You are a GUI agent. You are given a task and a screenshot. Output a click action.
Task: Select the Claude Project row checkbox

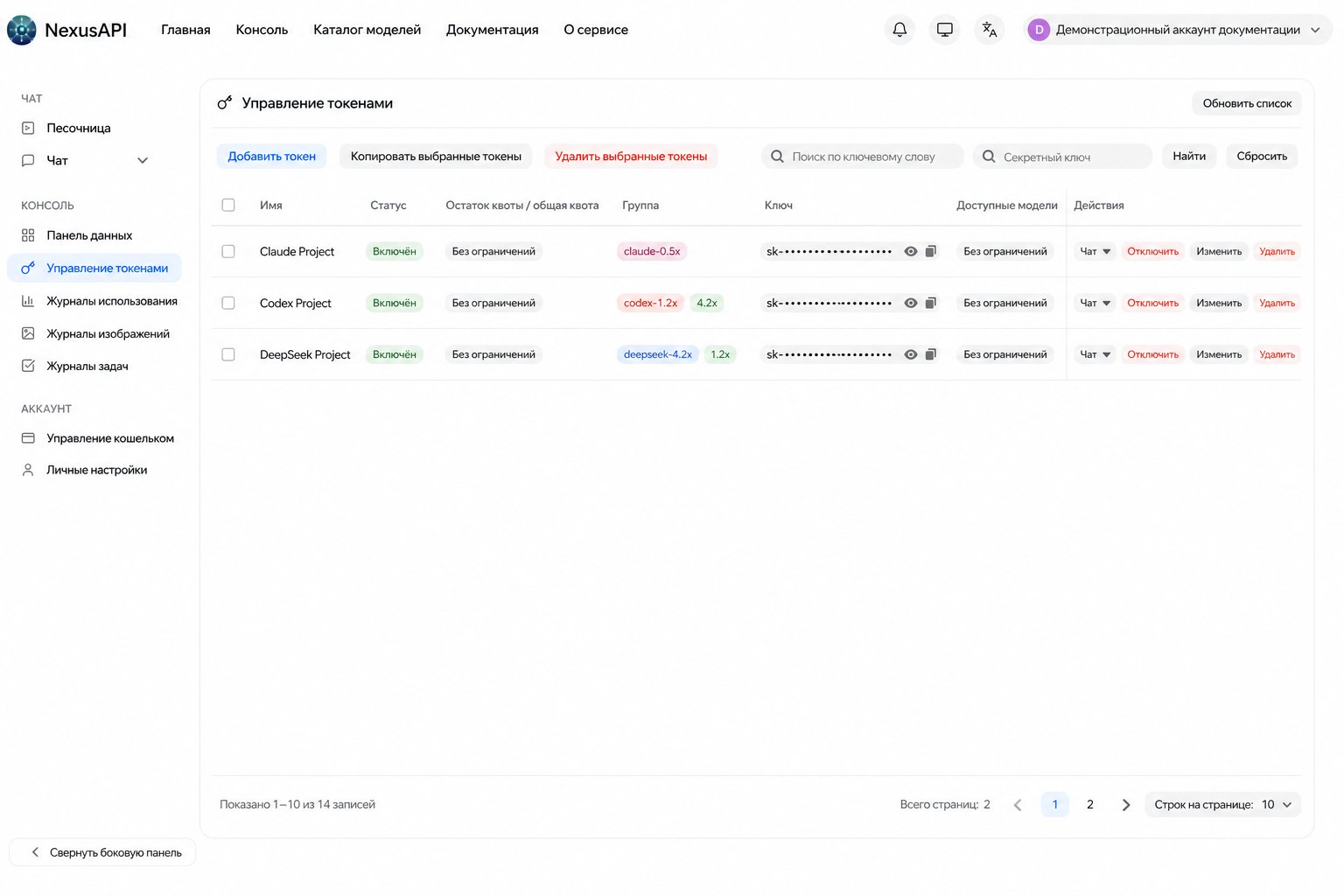tap(228, 251)
